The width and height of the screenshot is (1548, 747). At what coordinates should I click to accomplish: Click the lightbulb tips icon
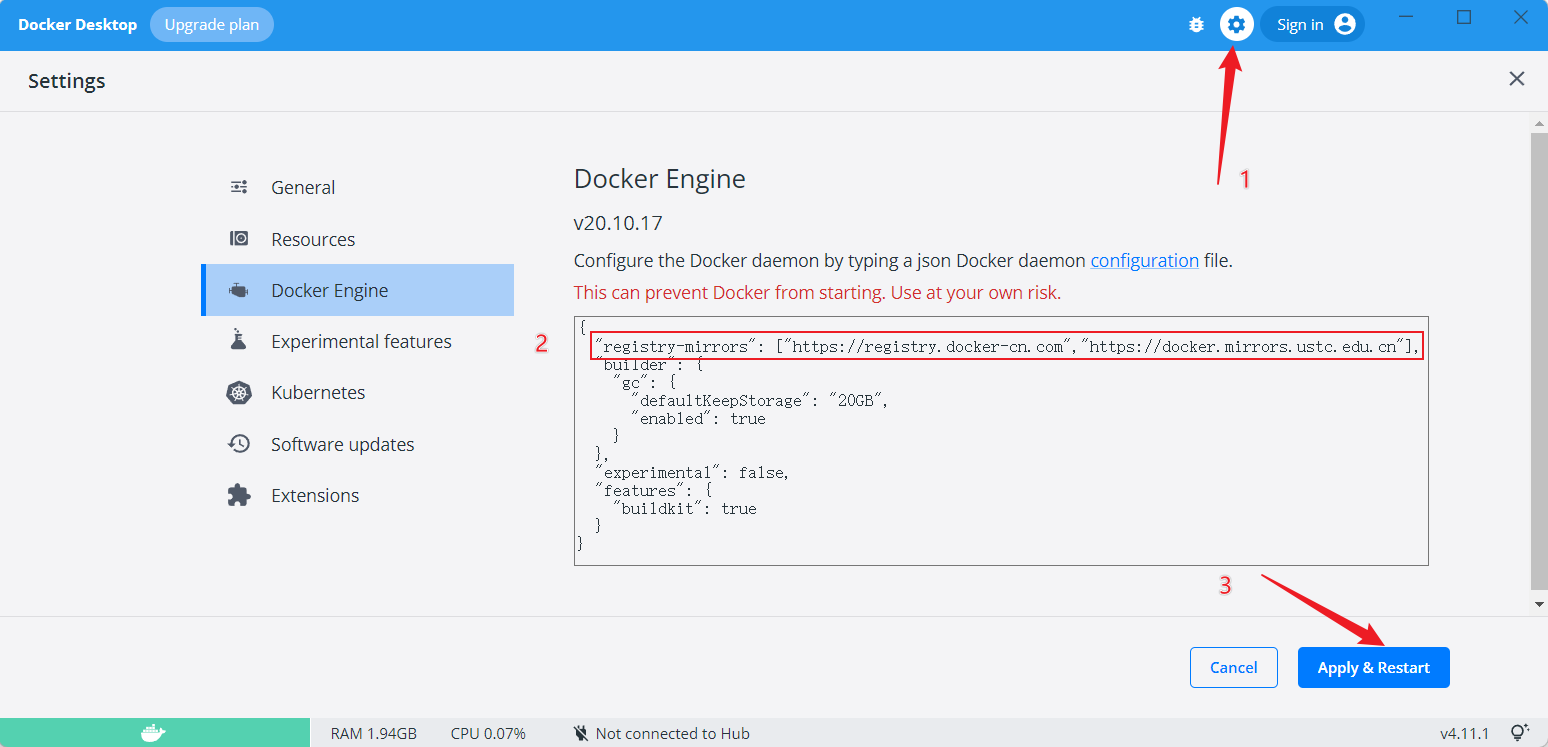coord(1520,733)
